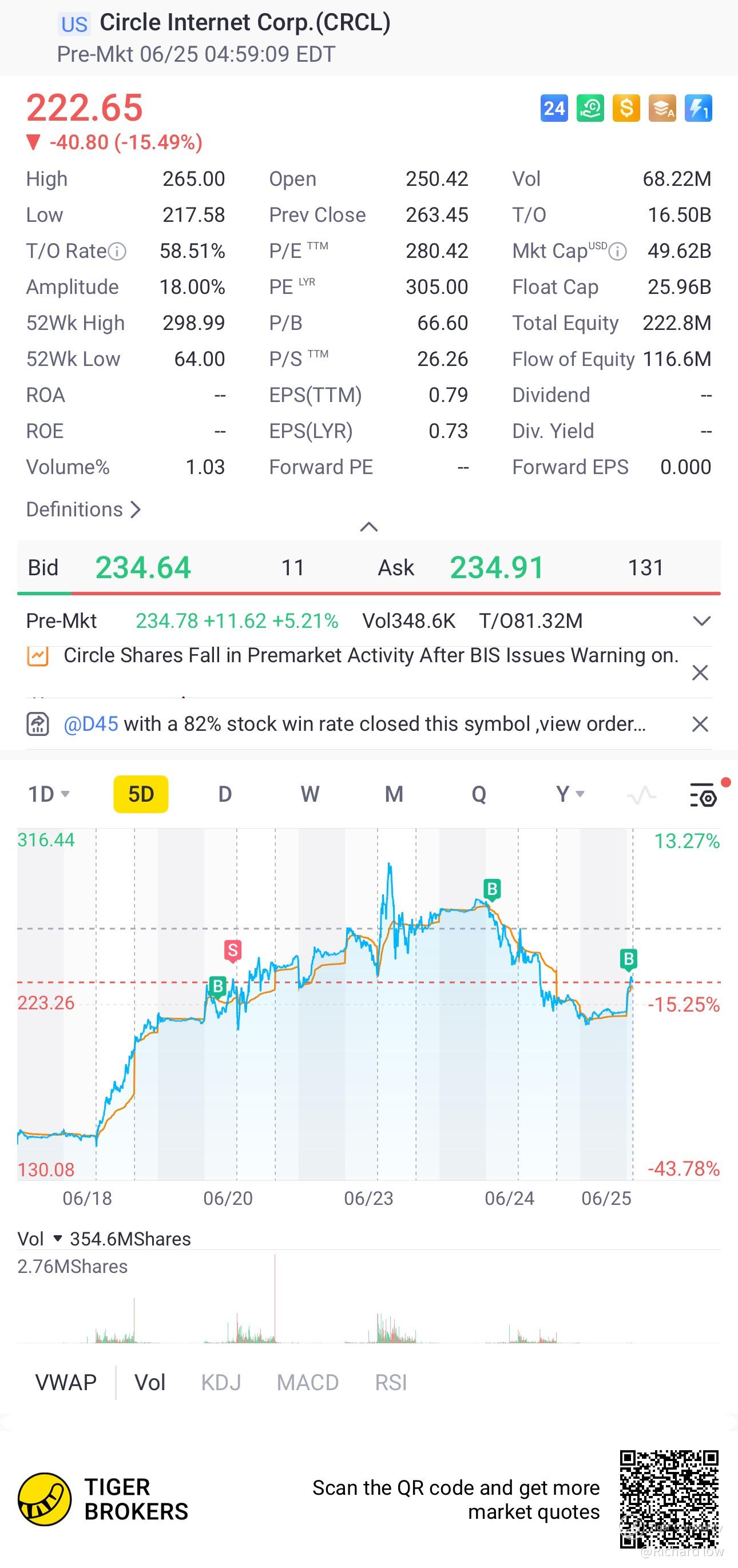This screenshot has width=738, height=1568.
Task: Tap the brown stacked layers icon
Action: 662,108
